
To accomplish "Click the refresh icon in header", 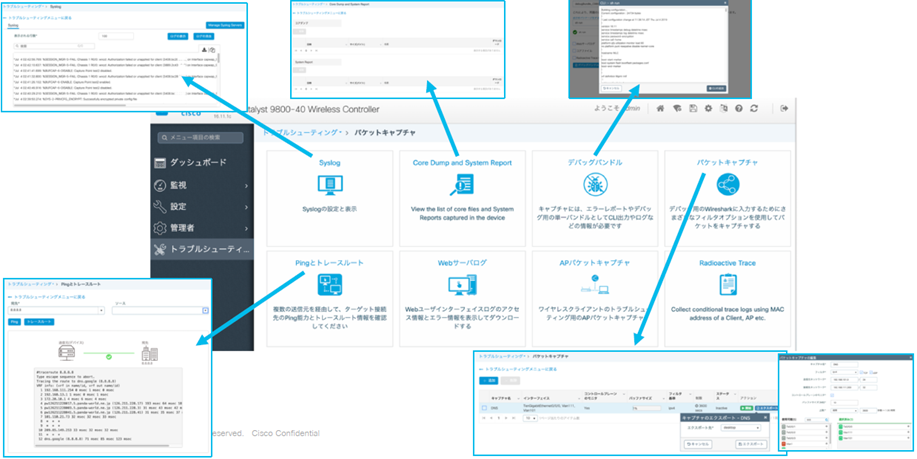I will click(754, 108).
